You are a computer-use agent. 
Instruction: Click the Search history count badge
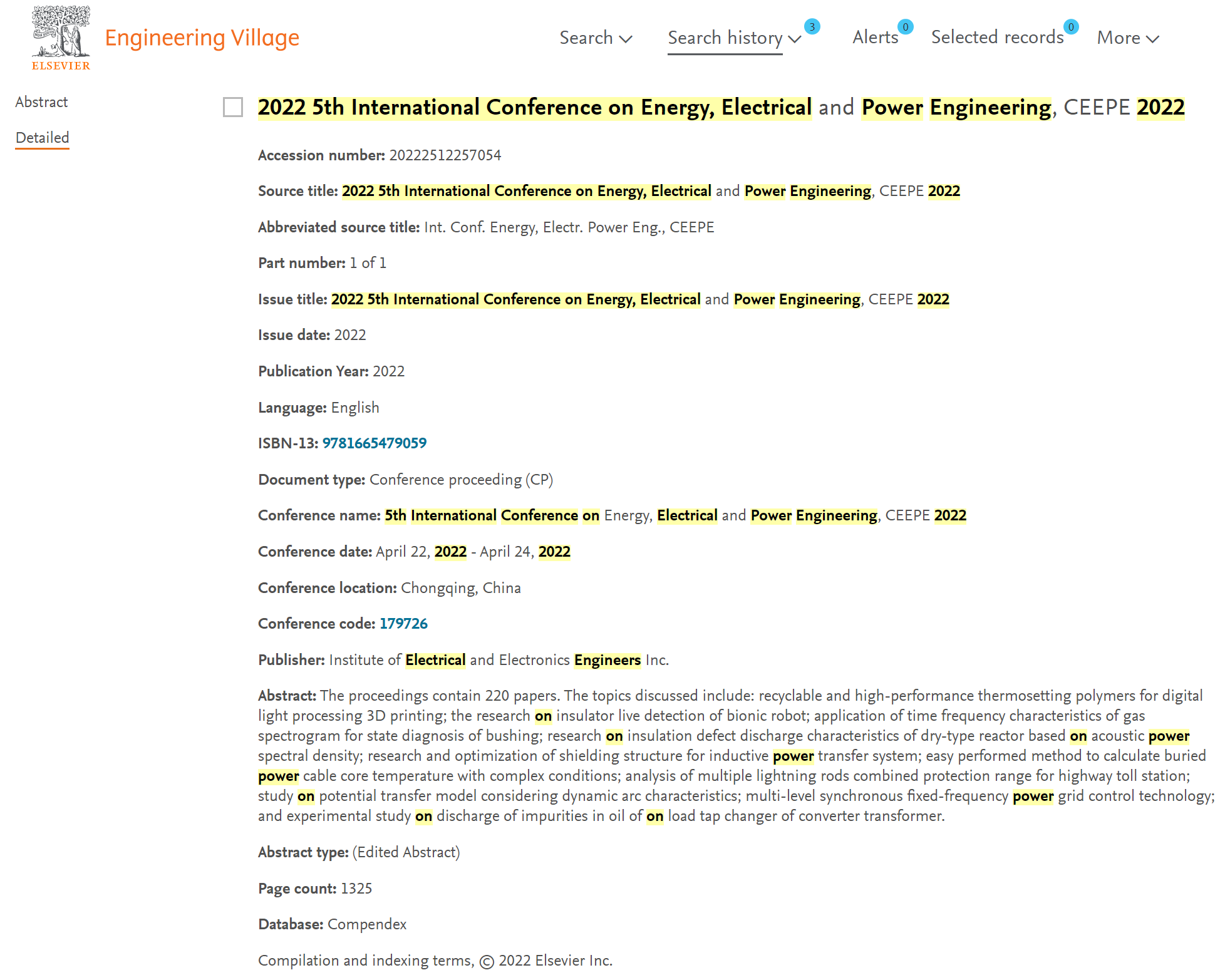pos(812,26)
